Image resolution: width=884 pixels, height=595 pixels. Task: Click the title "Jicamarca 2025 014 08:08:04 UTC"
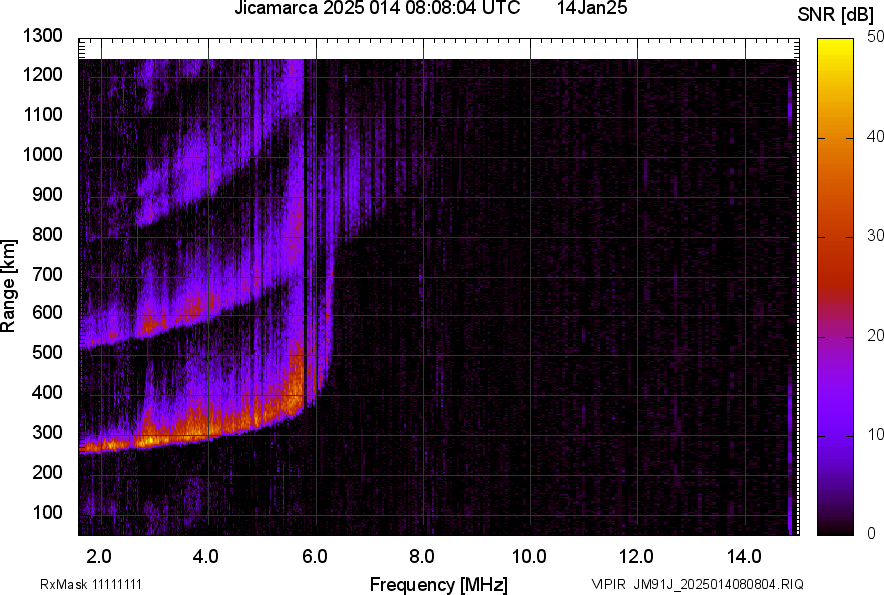tap(377, 8)
